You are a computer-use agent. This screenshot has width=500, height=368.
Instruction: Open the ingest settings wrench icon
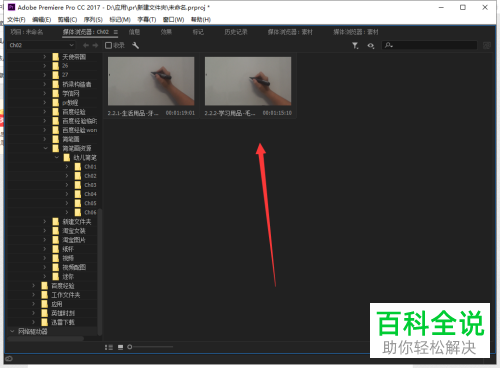[x=135, y=45]
